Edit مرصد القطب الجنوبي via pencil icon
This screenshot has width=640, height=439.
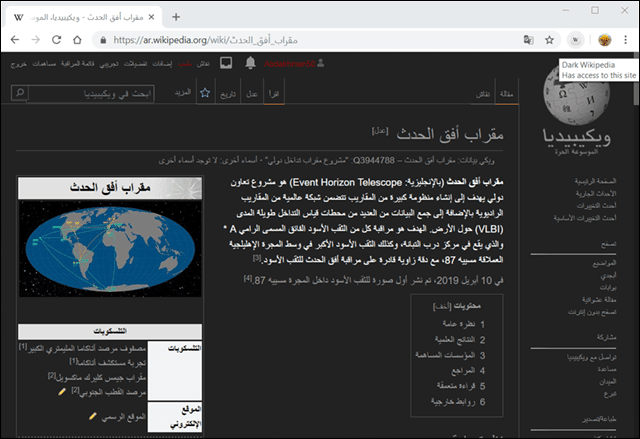pyautogui.click(x=62, y=392)
